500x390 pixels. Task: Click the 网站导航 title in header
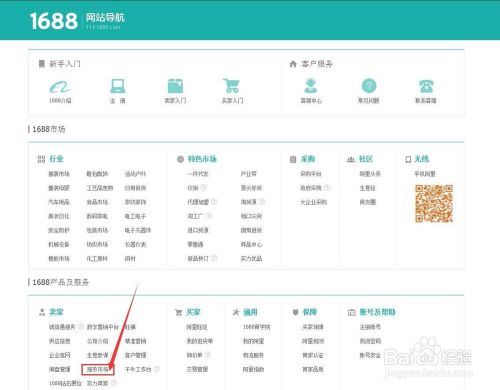[x=105, y=17]
